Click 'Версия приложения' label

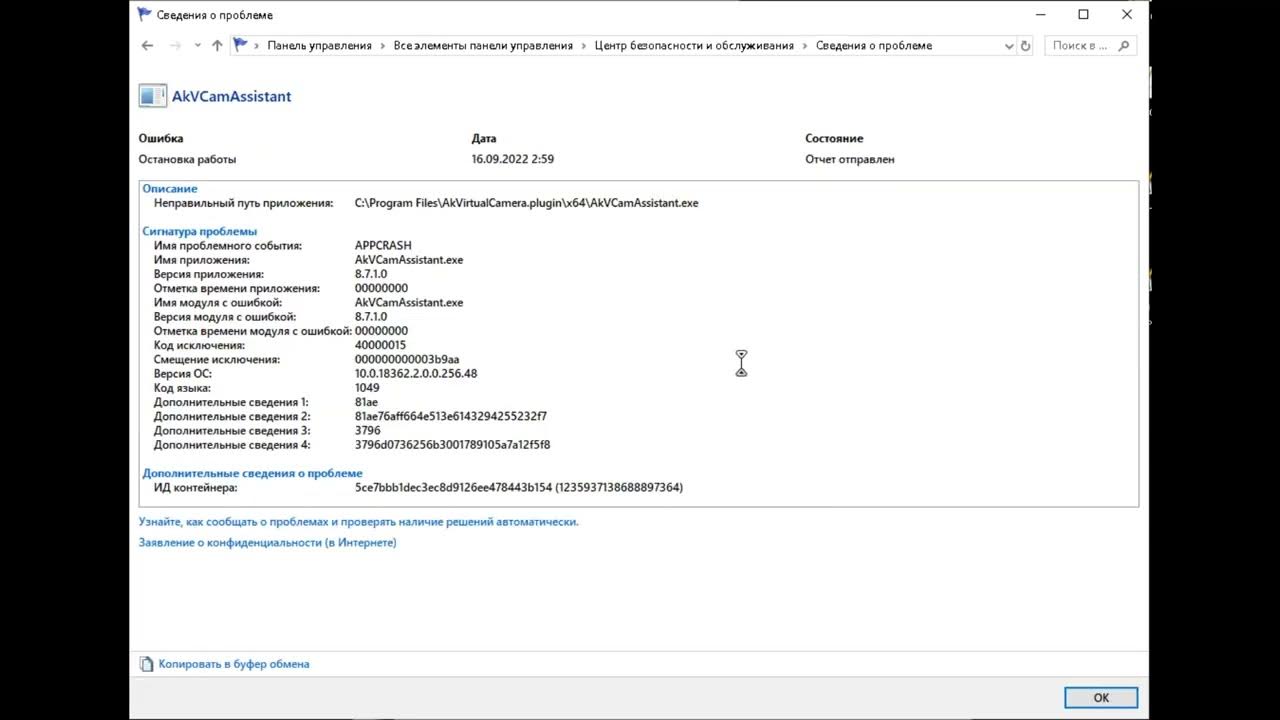[209, 274]
